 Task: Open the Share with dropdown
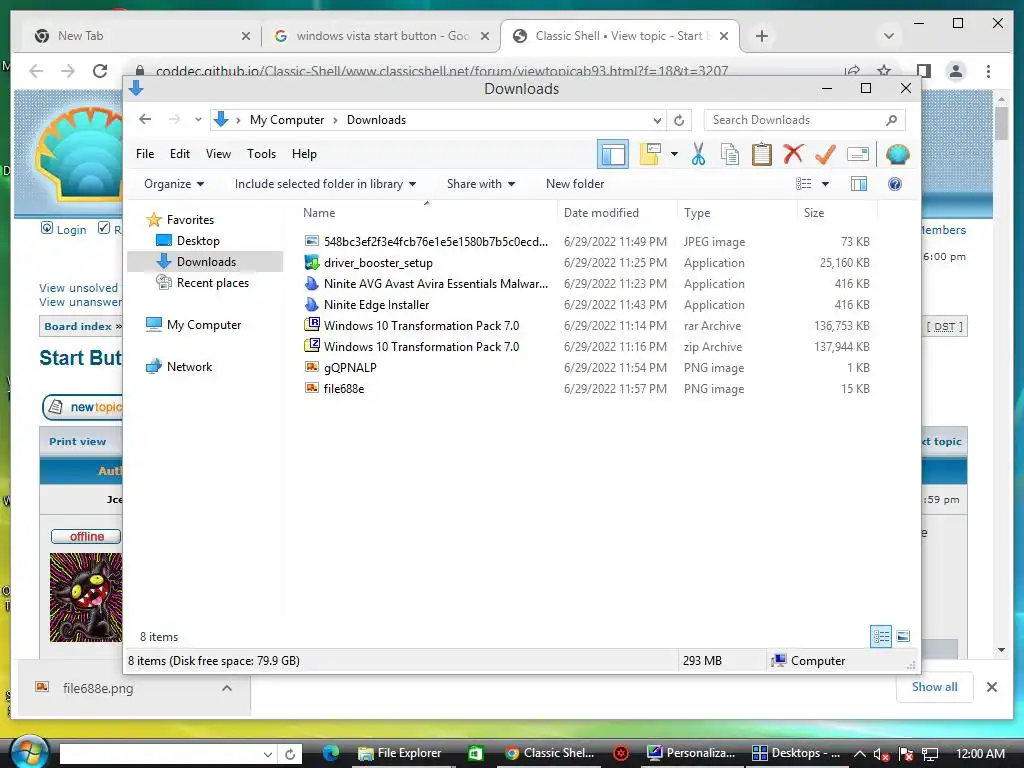[481, 184]
